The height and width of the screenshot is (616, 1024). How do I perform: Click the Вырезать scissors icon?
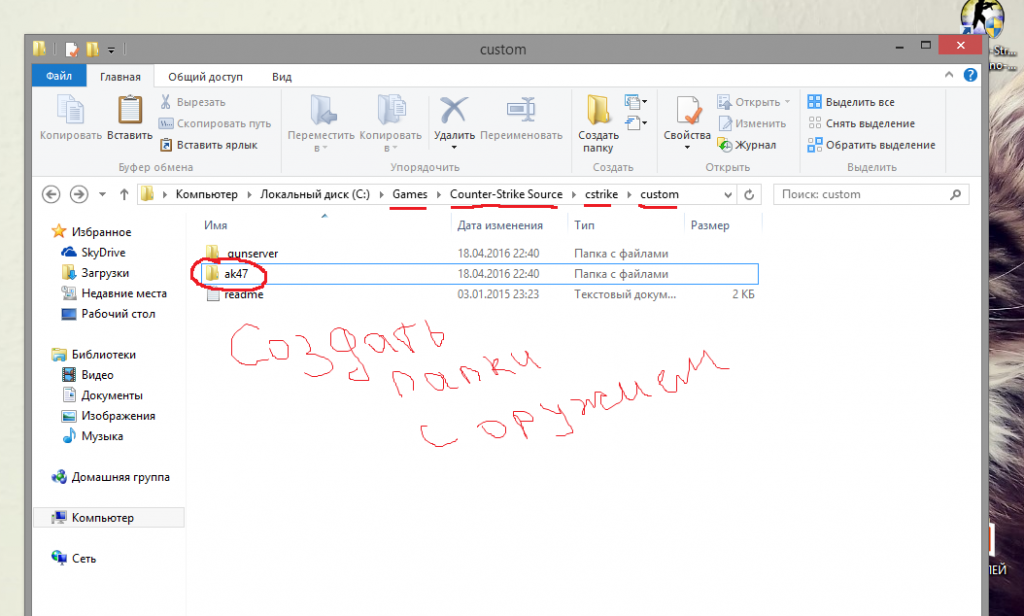[x=167, y=102]
